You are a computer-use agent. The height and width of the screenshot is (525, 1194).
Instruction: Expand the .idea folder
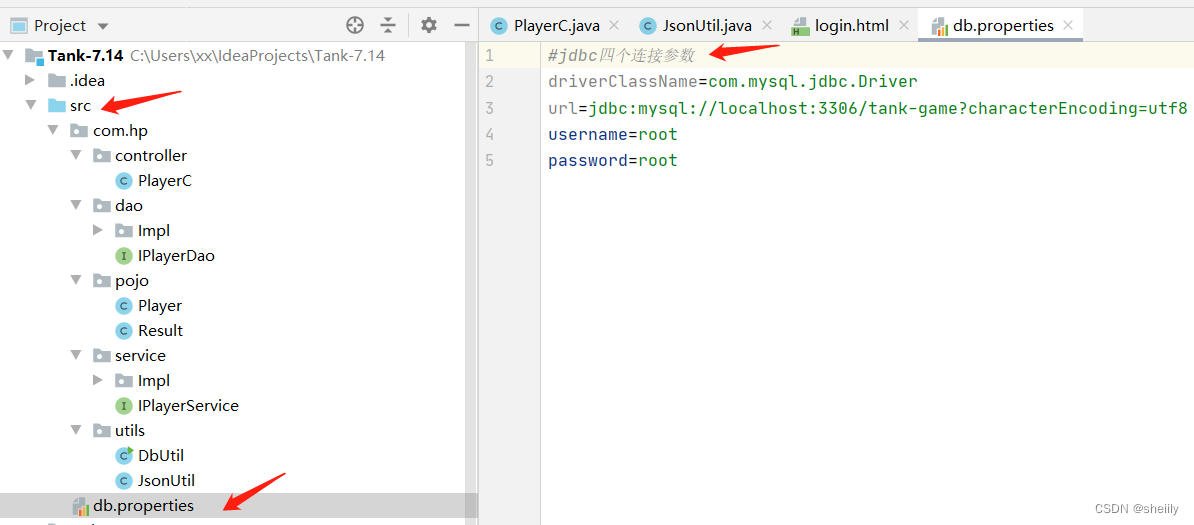click(30, 80)
